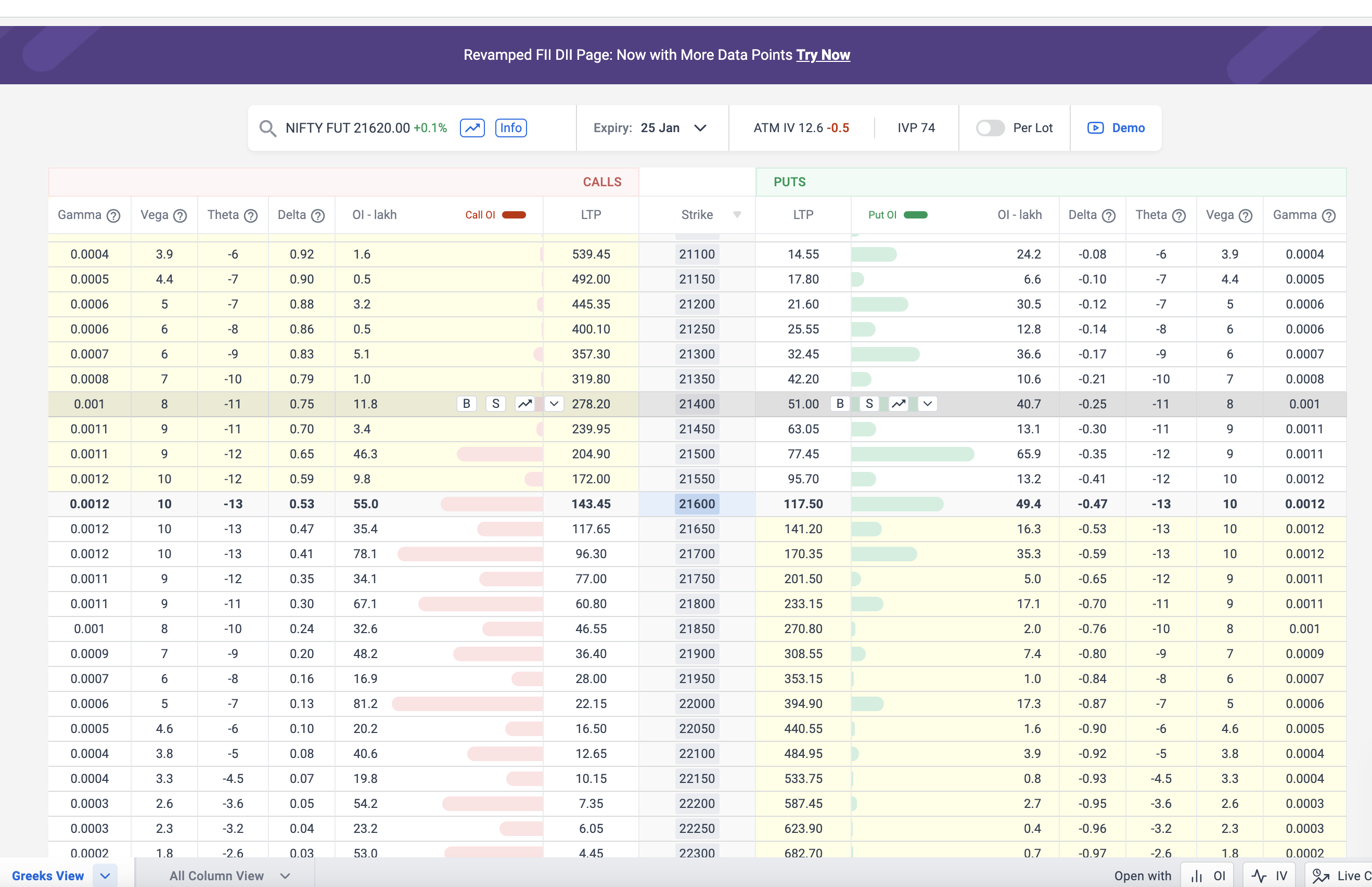The width and height of the screenshot is (1372, 887).
Task: Open the NIFTY FUT chart icon
Action: click(x=472, y=128)
